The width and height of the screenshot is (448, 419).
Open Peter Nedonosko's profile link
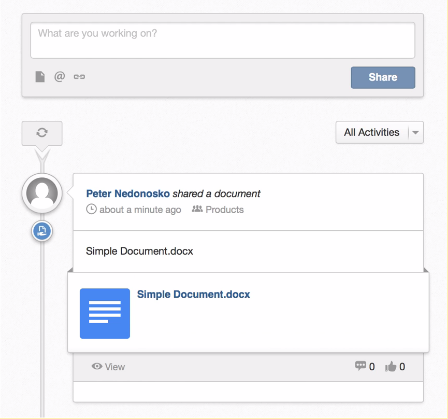pos(128,193)
